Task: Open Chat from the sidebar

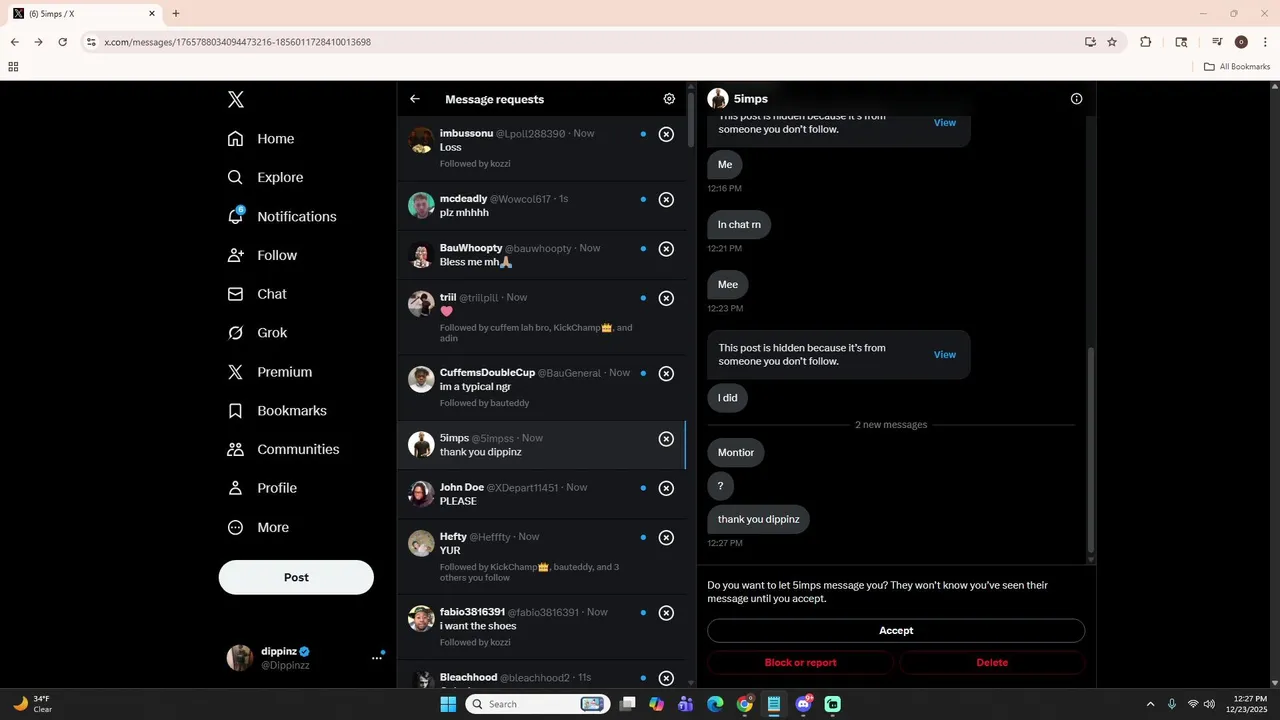Action: click(x=257, y=294)
